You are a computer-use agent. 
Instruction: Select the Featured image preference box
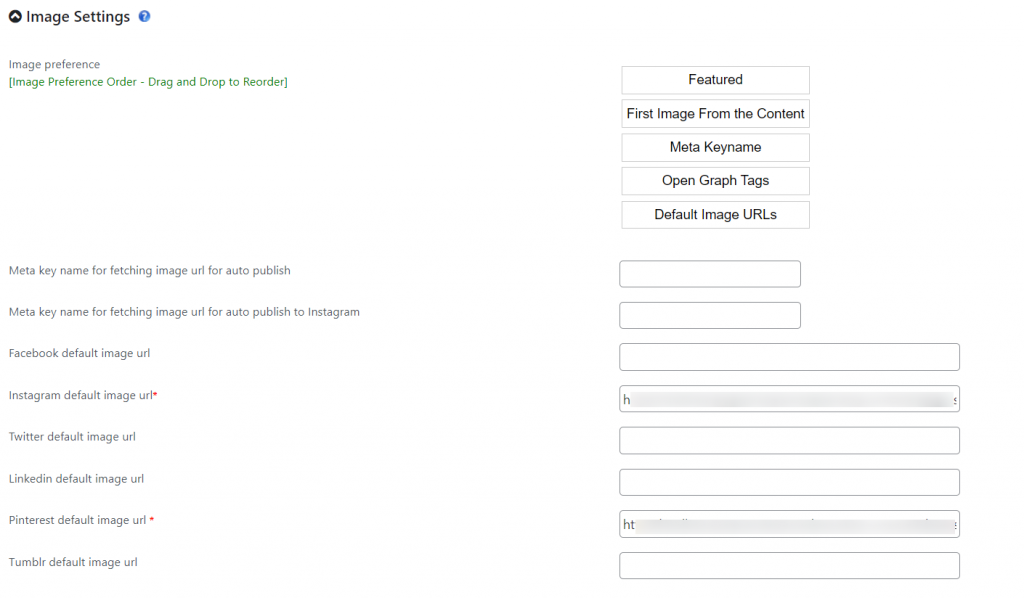click(x=715, y=79)
